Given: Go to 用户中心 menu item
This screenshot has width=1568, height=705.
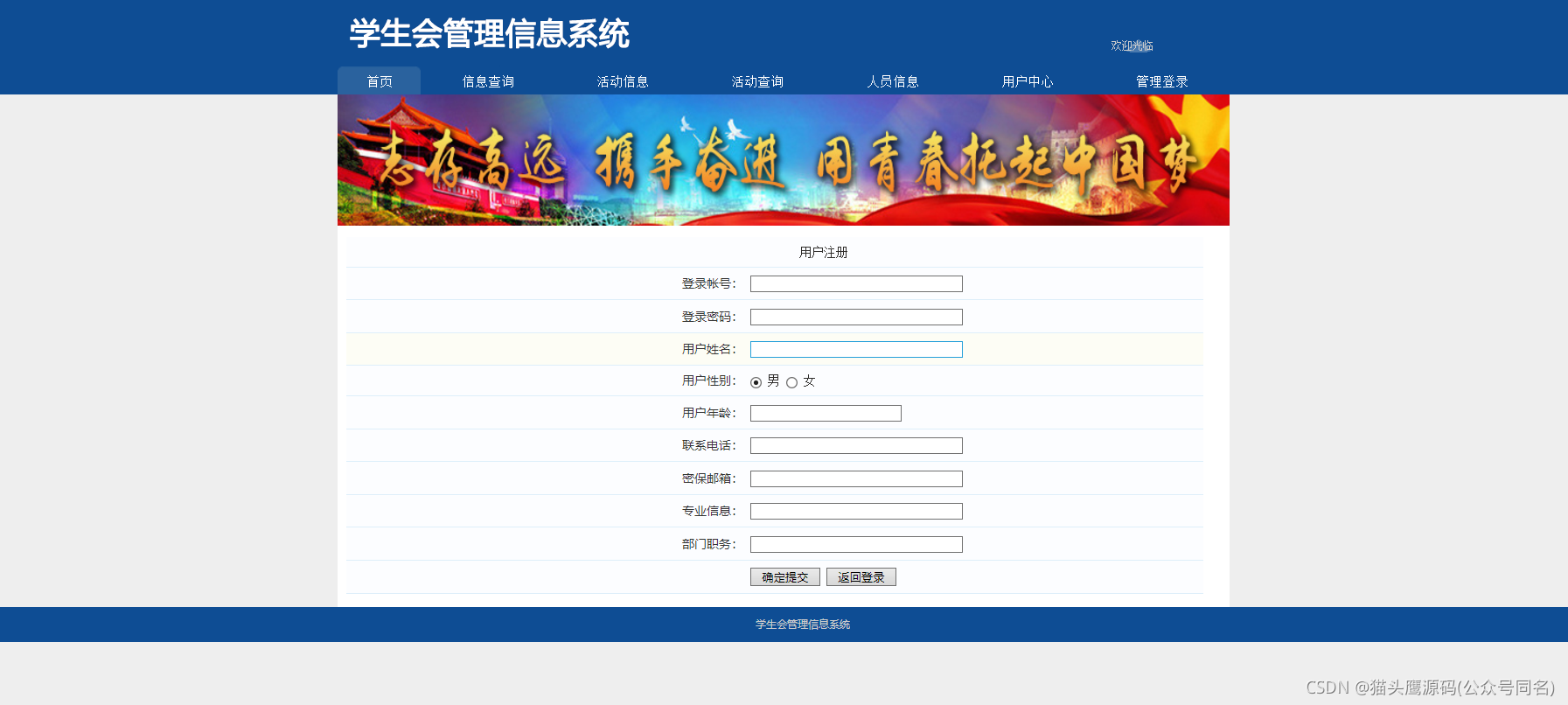Looking at the screenshot, I should pos(1028,81).
